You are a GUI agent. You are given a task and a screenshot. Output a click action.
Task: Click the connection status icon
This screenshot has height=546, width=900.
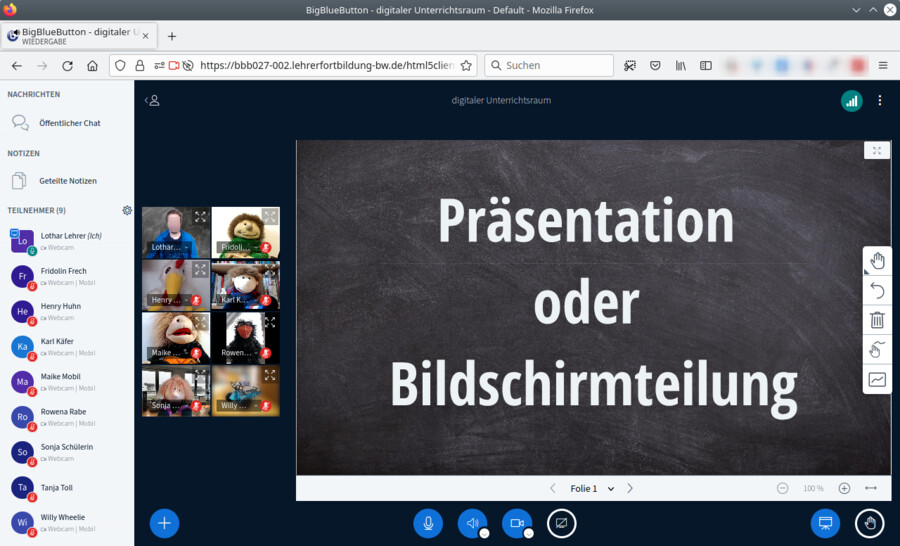(x=851, y=100)
